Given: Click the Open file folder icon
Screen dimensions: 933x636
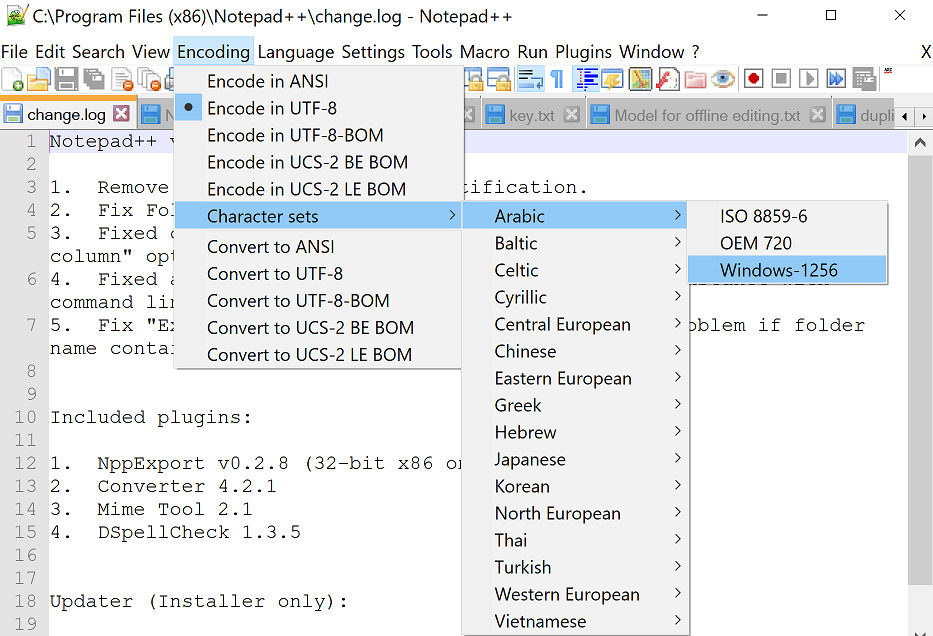Looking at the screenshot, I should coord(39,79).
